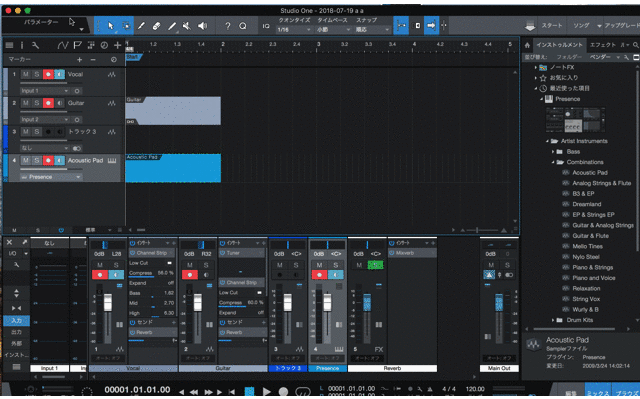Open the quantize 1/16 dropdown
This screenshot has height=399, width=640.
(x=294, y=30)
